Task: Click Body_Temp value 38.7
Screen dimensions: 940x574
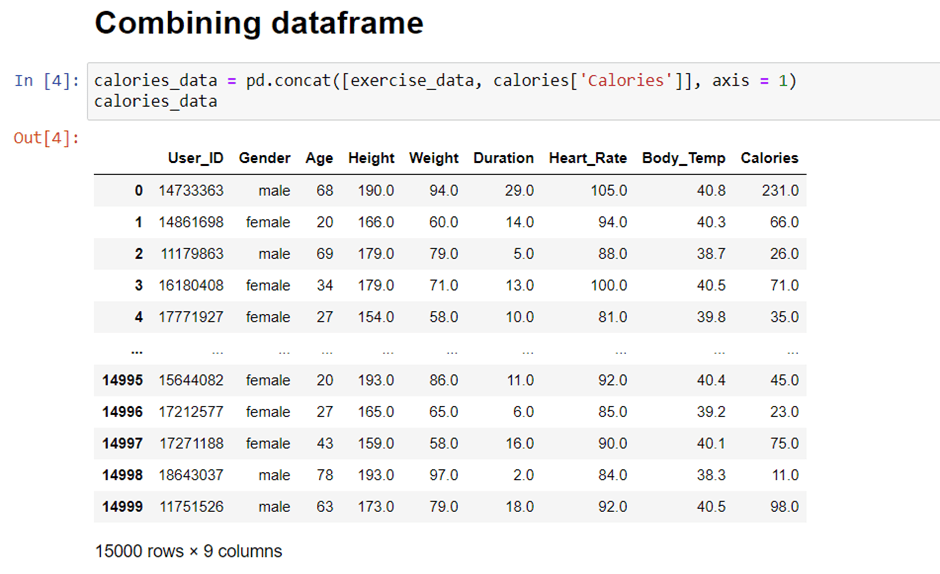Action: (711, 254)
